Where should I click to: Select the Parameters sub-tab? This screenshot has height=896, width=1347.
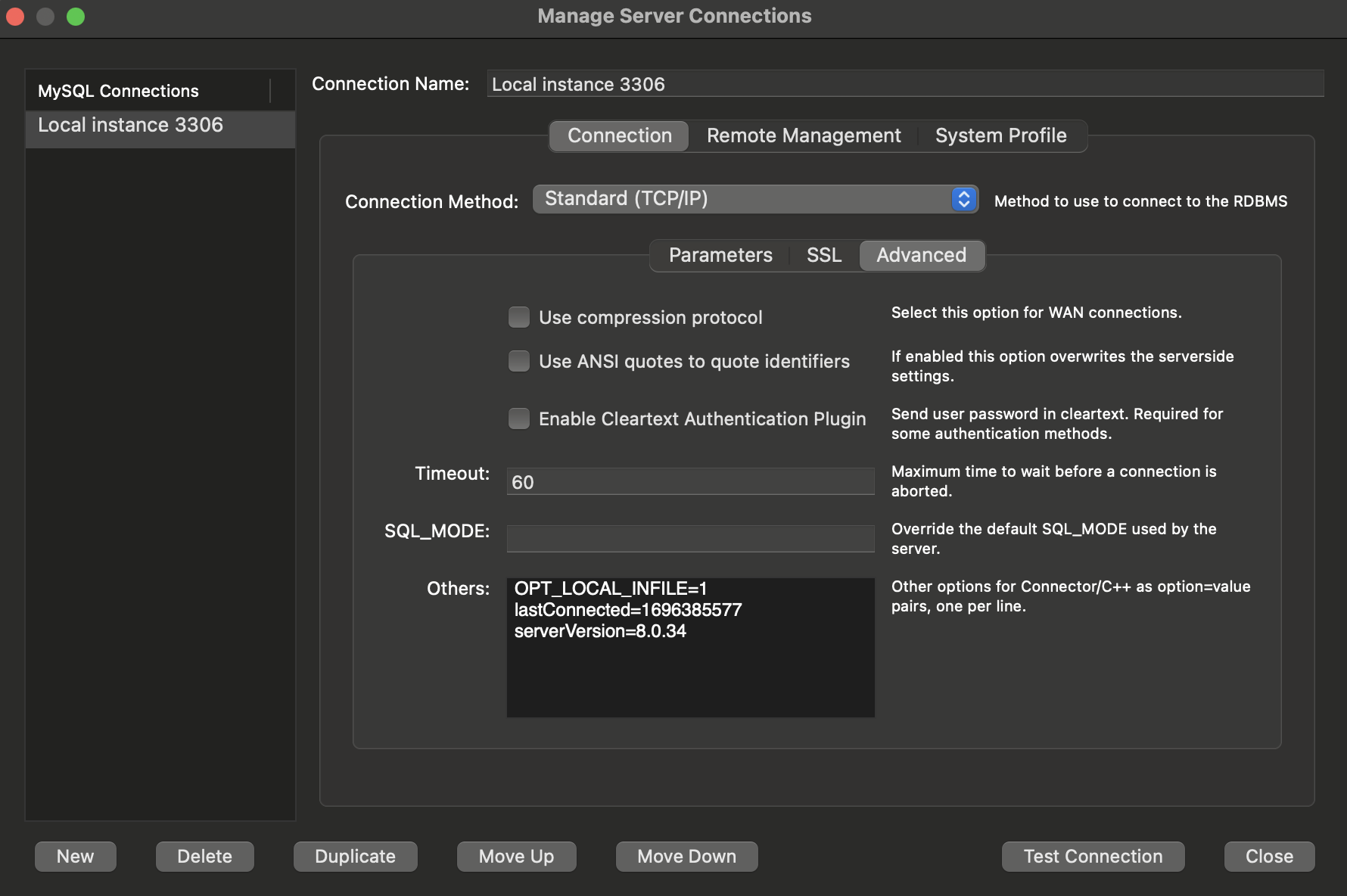pos(720,255)
